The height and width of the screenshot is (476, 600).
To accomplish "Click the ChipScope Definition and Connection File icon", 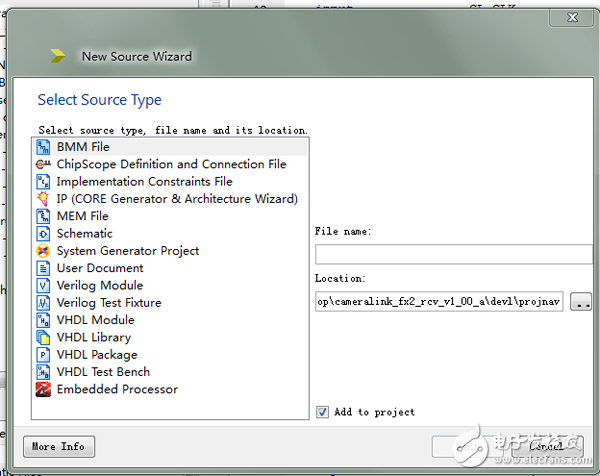I will (43, 164).
